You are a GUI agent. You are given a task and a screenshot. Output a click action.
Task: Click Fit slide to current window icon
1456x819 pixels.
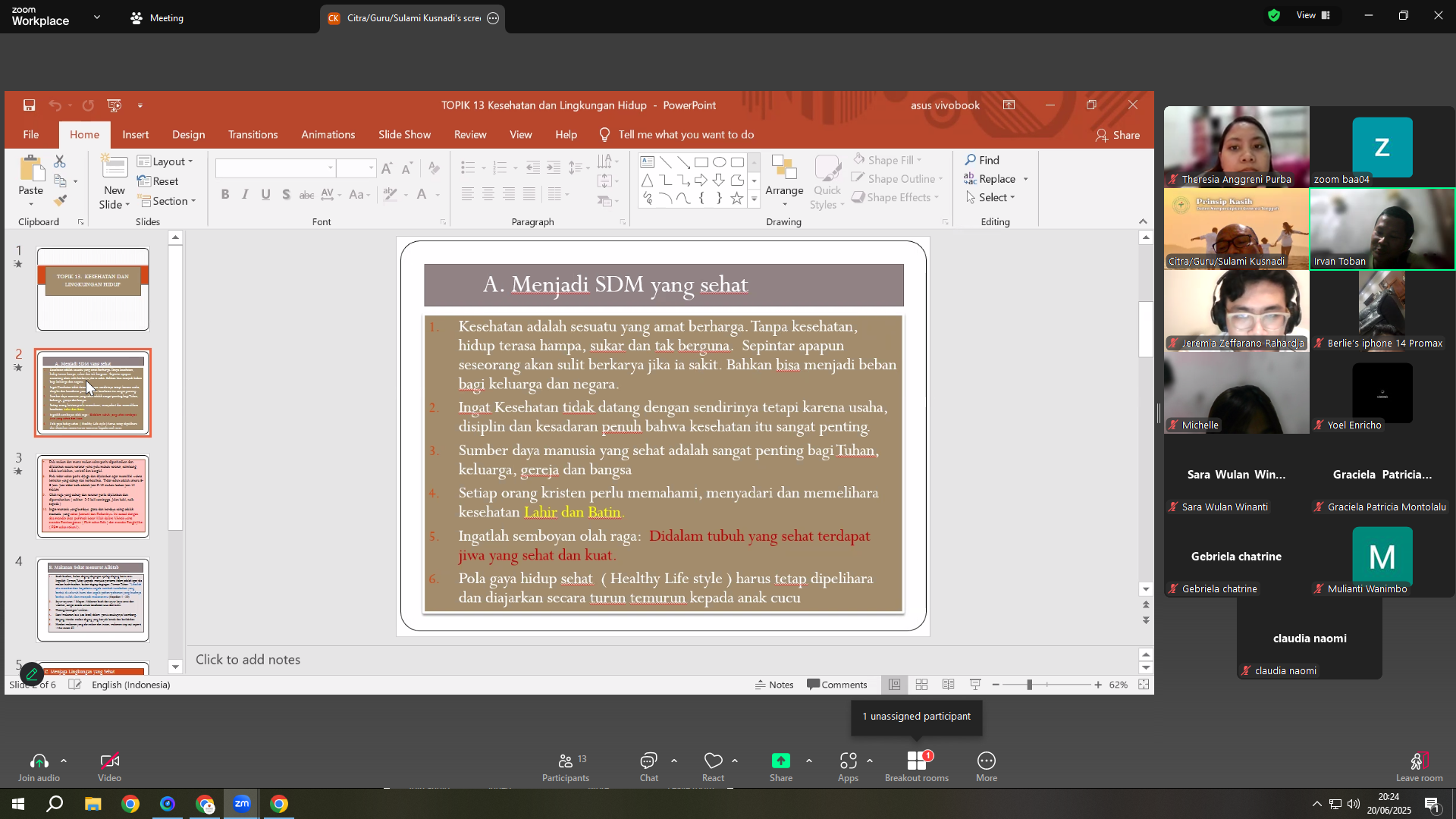point(1144,685)
